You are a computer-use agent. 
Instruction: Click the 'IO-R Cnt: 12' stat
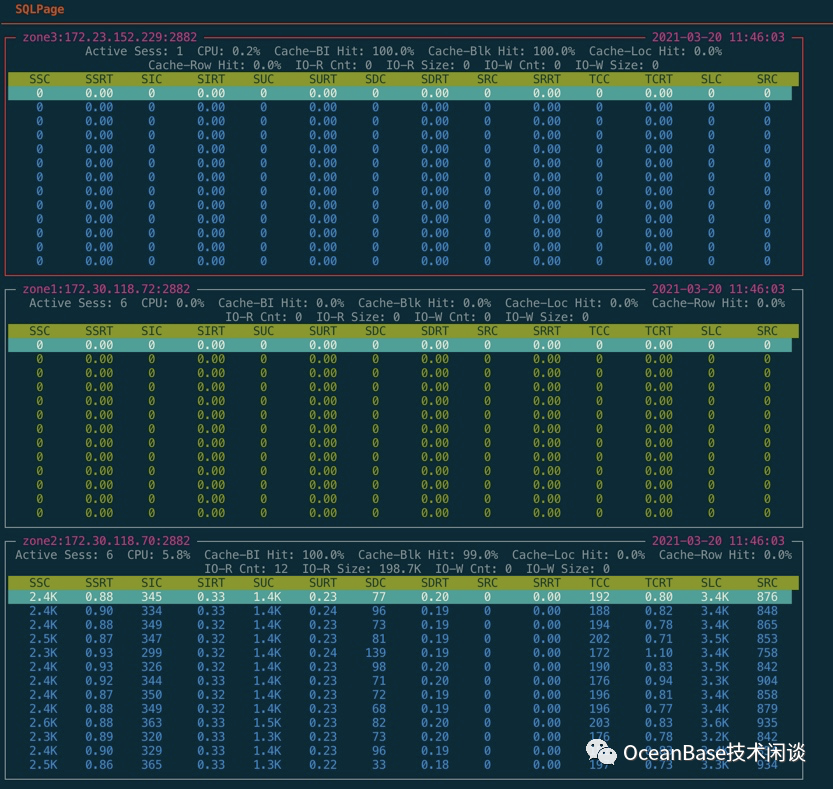tap(246, 569)
